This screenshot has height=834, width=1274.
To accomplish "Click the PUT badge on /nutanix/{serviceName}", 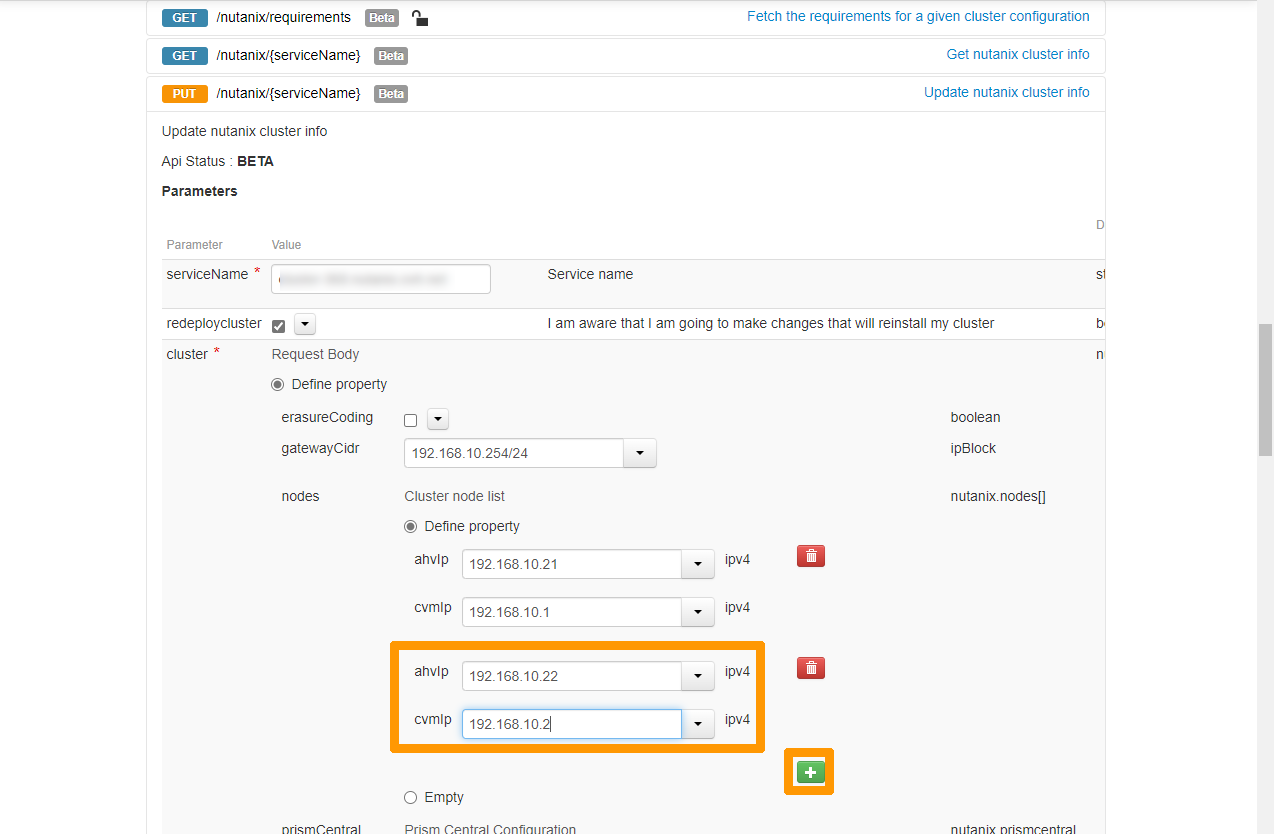I will pyautogui.click(x=184, y=93).
